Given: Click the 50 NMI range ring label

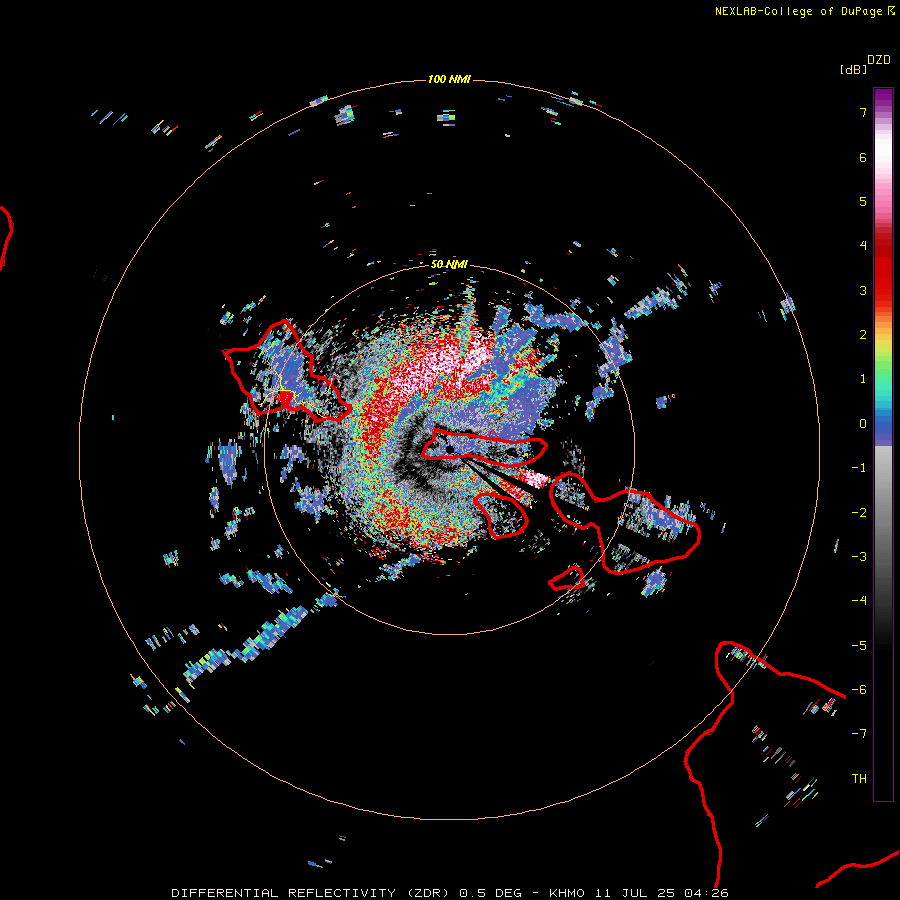Looking at the screenshot, I should coord(449,264).
